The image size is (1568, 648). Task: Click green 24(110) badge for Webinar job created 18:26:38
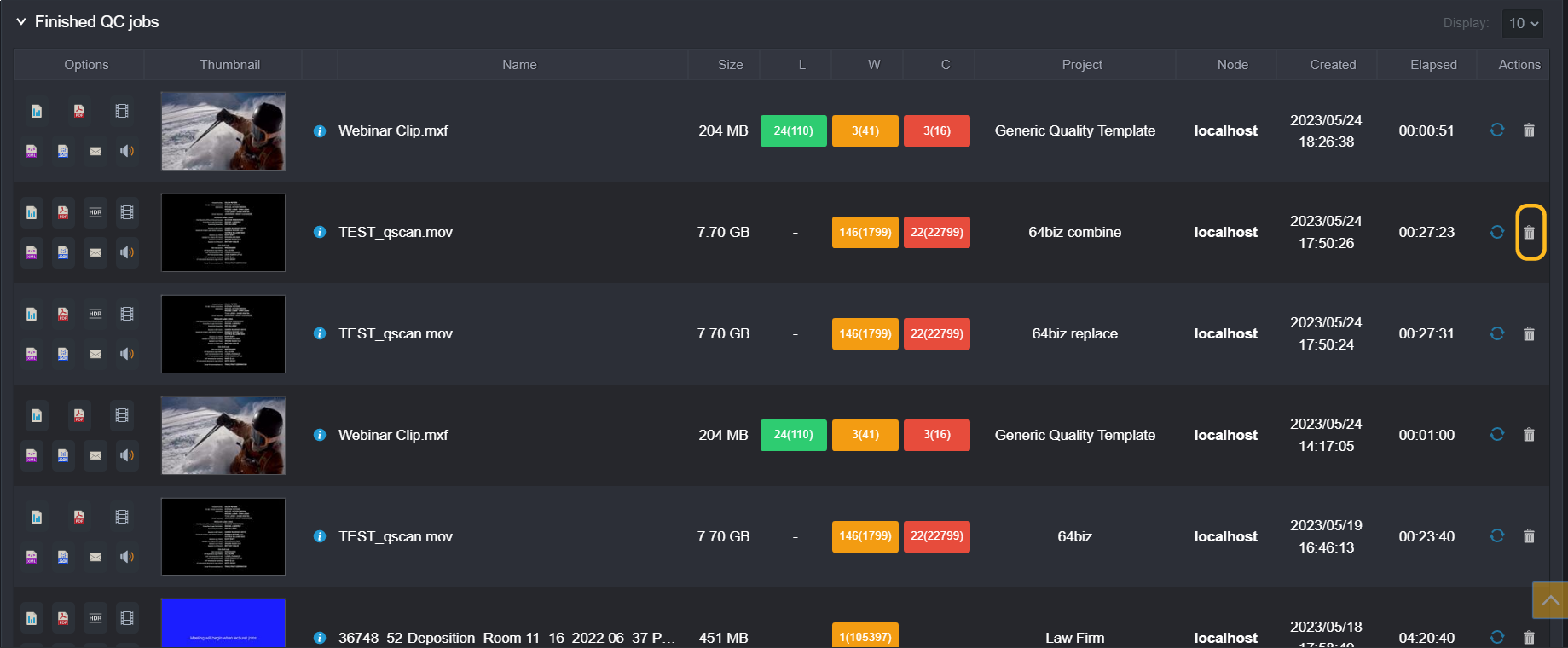pos(794,130)
